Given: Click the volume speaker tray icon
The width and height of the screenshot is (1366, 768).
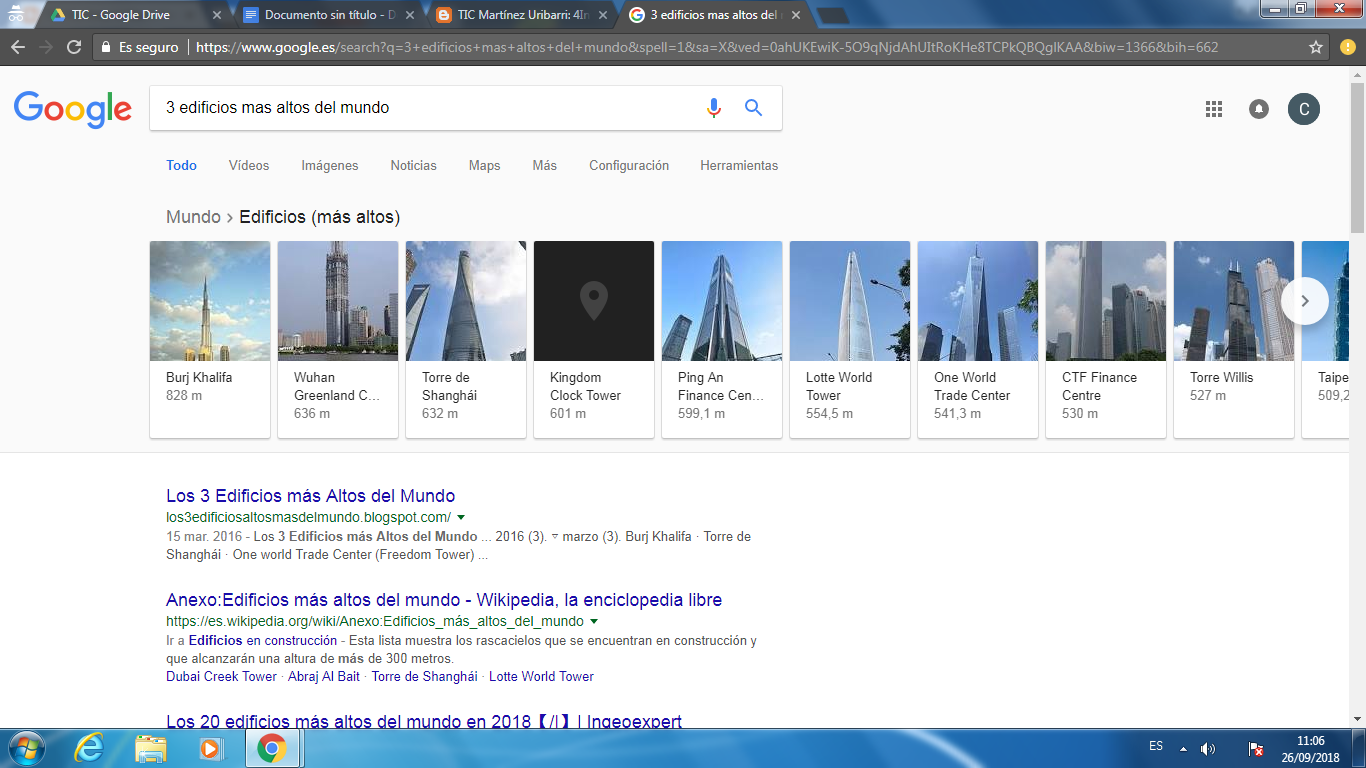Looking at the screenshot, I should [x=1208, y=748].
